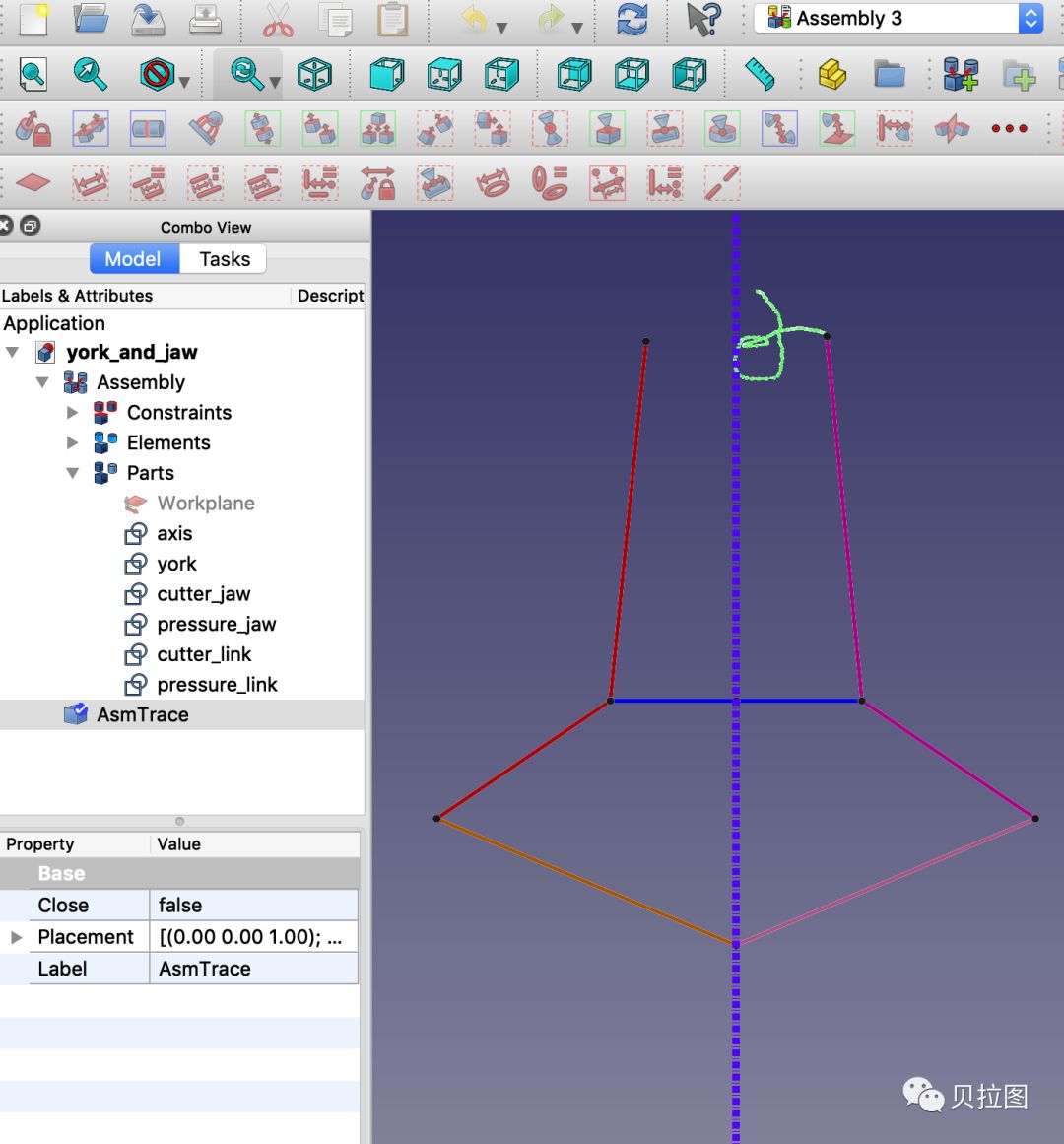The width and height of the screenshot is (1064, 1144).
Task: Click the Label value AsmTrace field
Action: (x=254, y=969)
